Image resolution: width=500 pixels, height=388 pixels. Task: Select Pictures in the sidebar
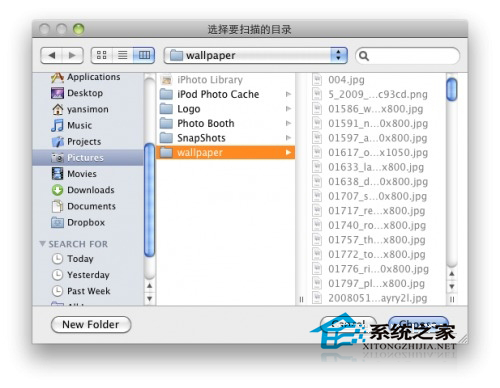tap(88, 158)
